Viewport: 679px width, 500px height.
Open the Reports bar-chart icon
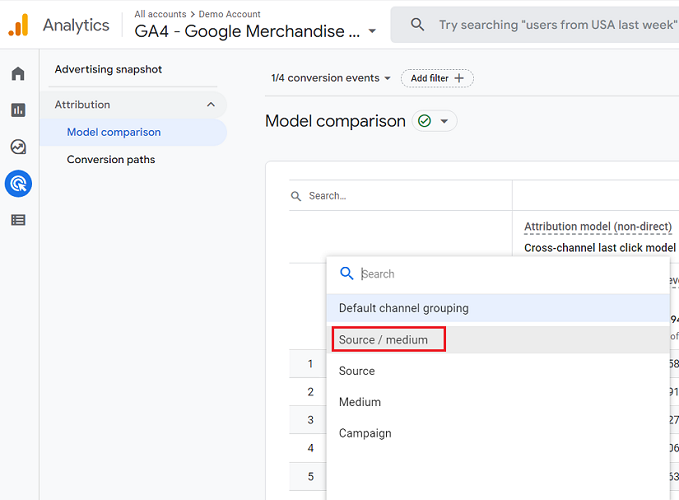click(x=18, y=110)
